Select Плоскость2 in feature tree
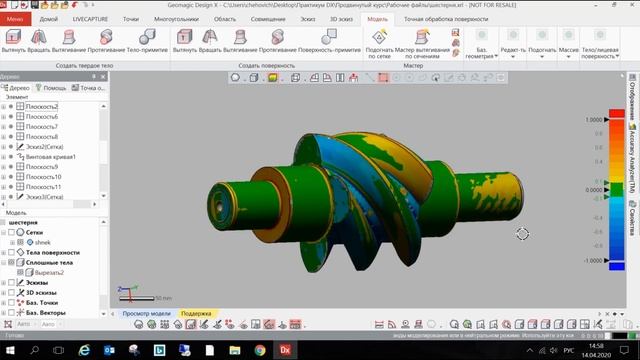The image size is (640, 360). [42, 107]
